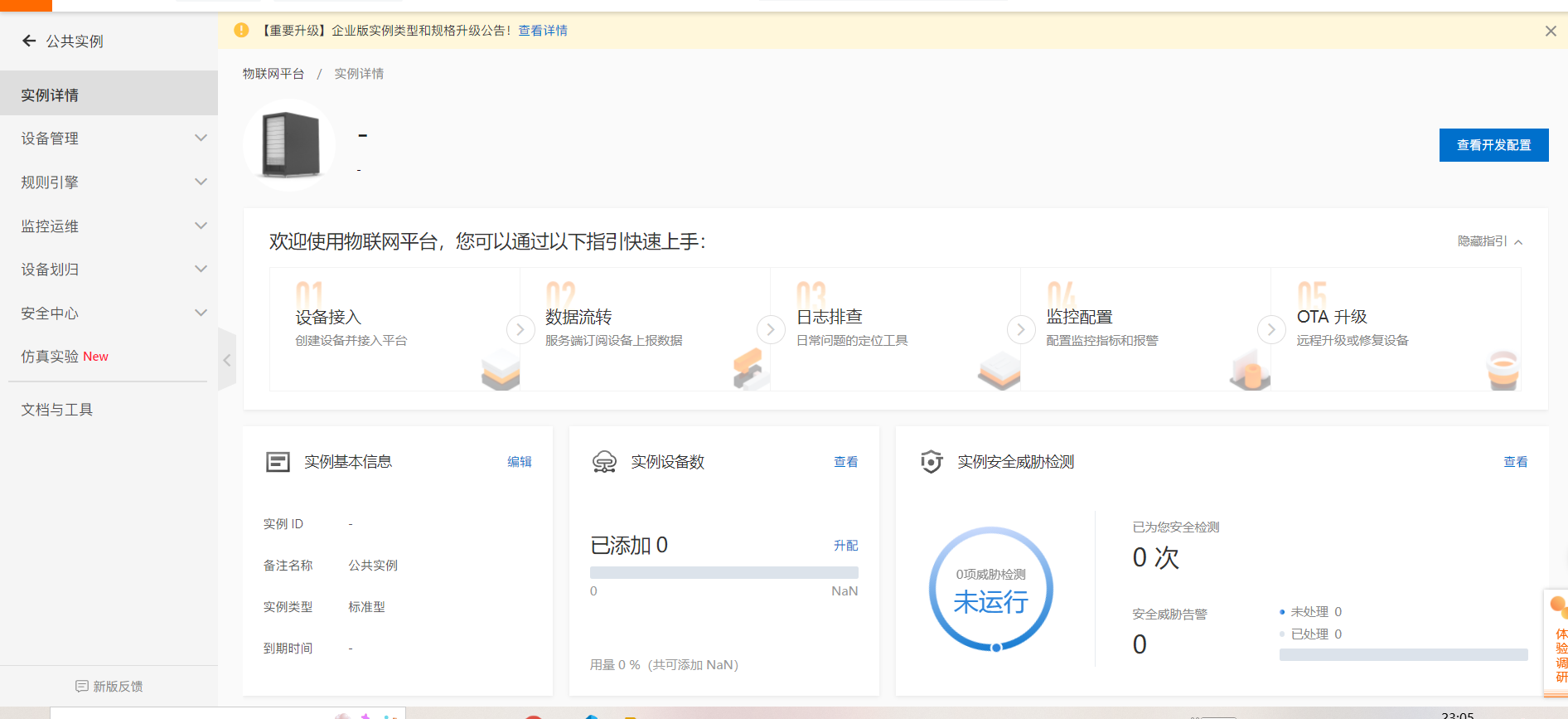1568x719 pixels.
Task: Click the 数据流转 card illustration
Action: (x=751, y=369)
